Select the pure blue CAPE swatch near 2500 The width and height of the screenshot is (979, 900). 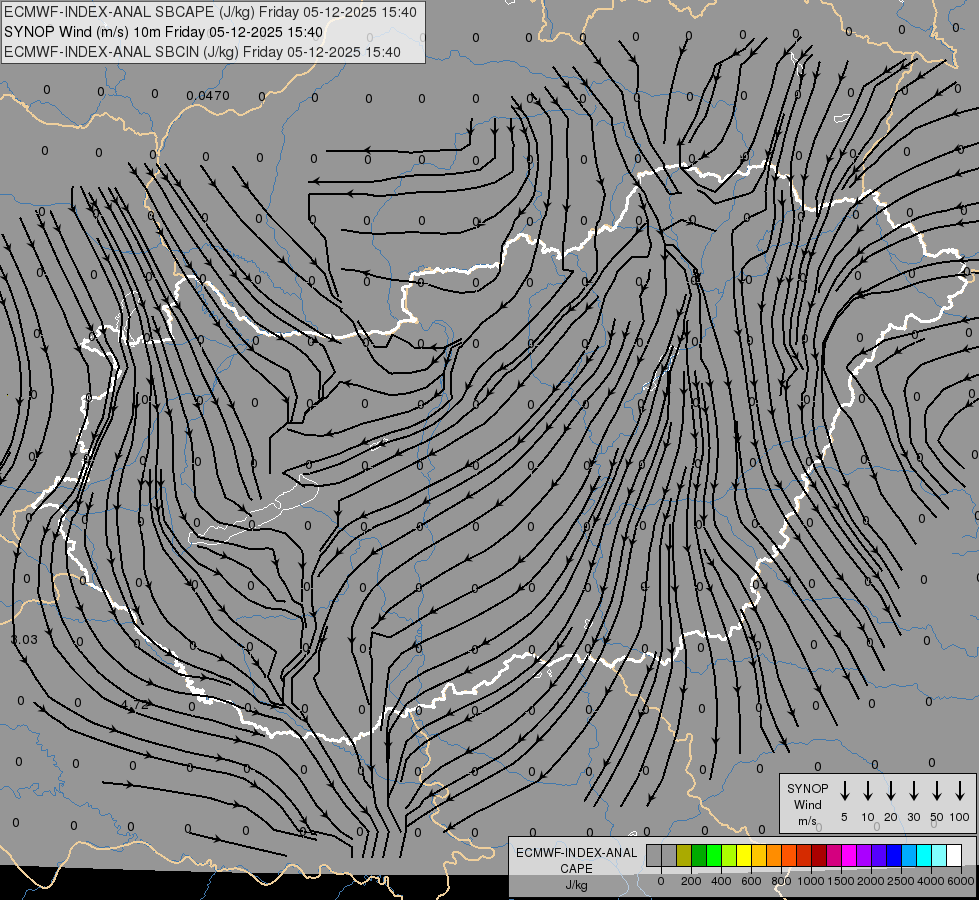pyautogui.click(x=894, y=855)
